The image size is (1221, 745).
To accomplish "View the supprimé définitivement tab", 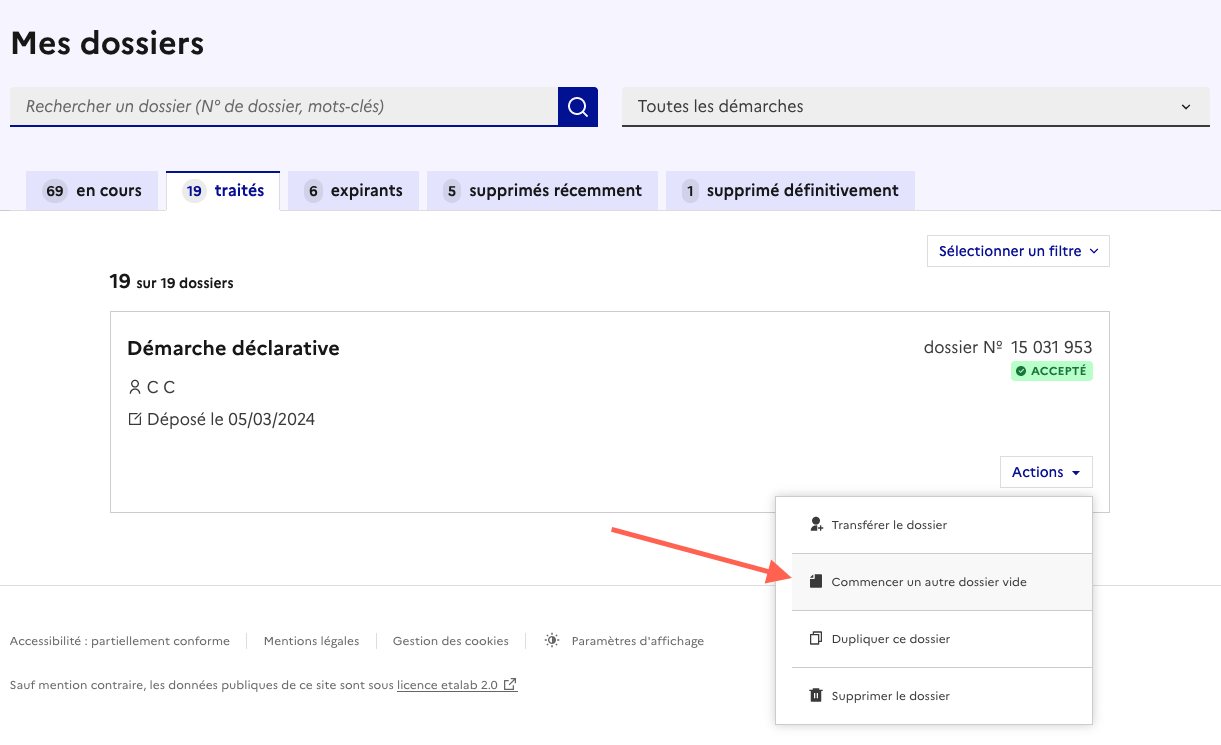I will (789, 191).
